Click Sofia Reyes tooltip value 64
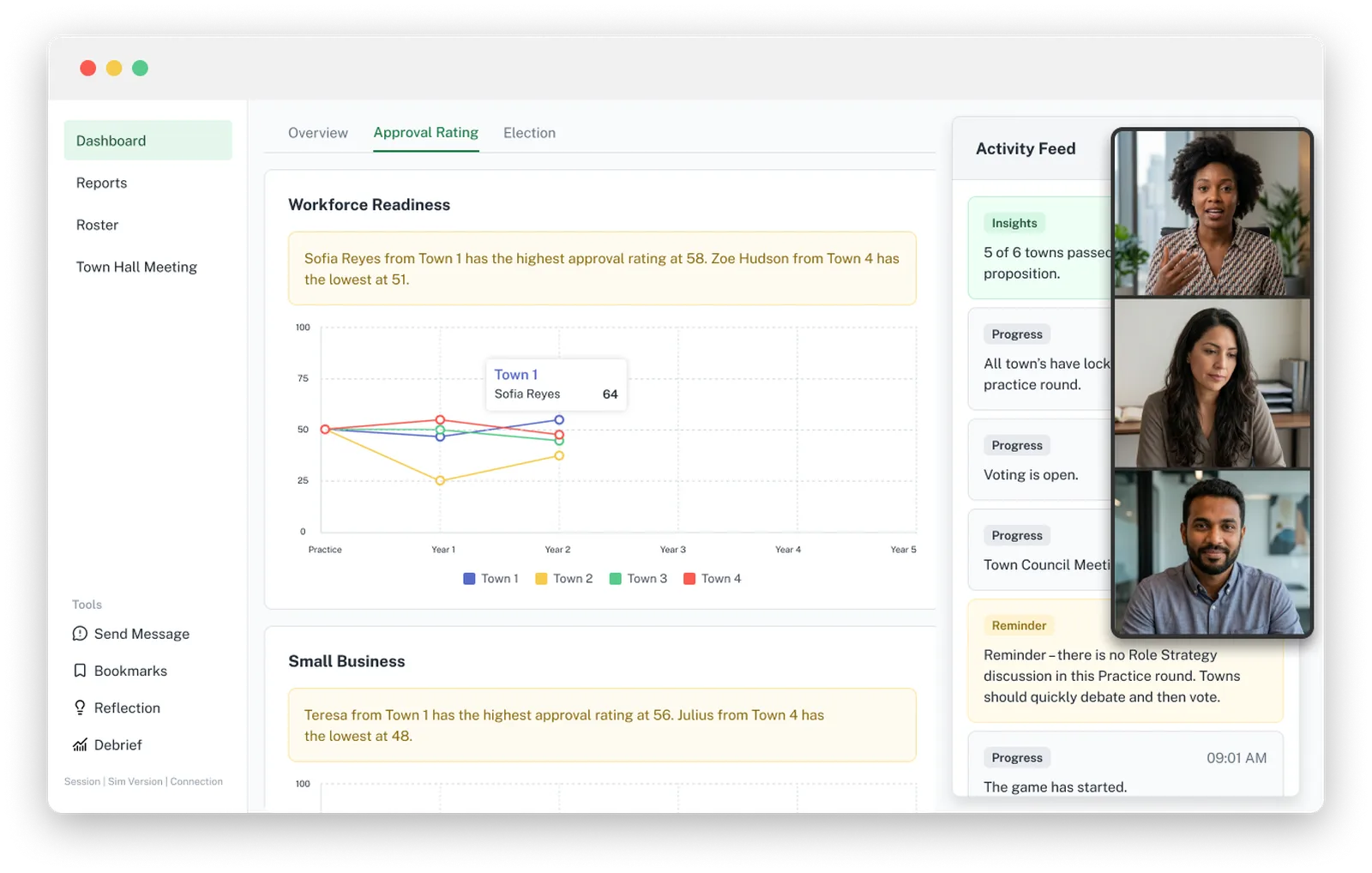This screenshot has height=873, width=1372. tap(610, 394)
